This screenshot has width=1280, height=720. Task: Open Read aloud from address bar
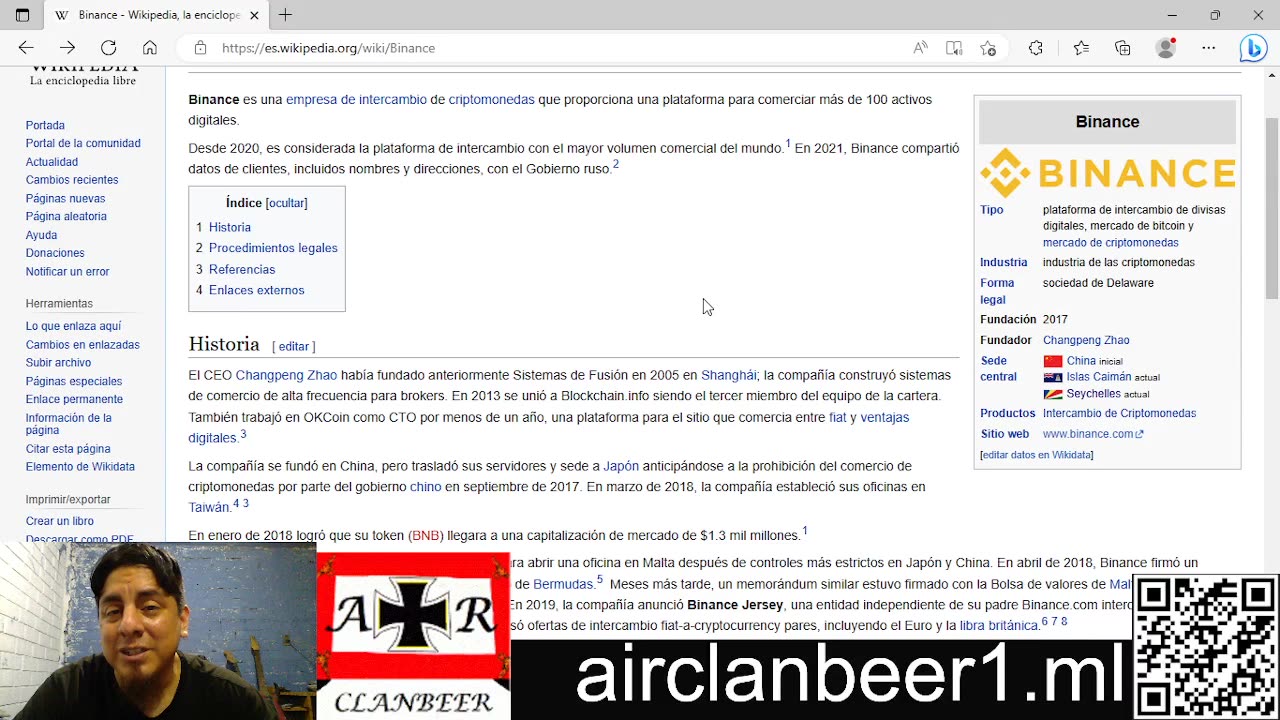[920, 48]
